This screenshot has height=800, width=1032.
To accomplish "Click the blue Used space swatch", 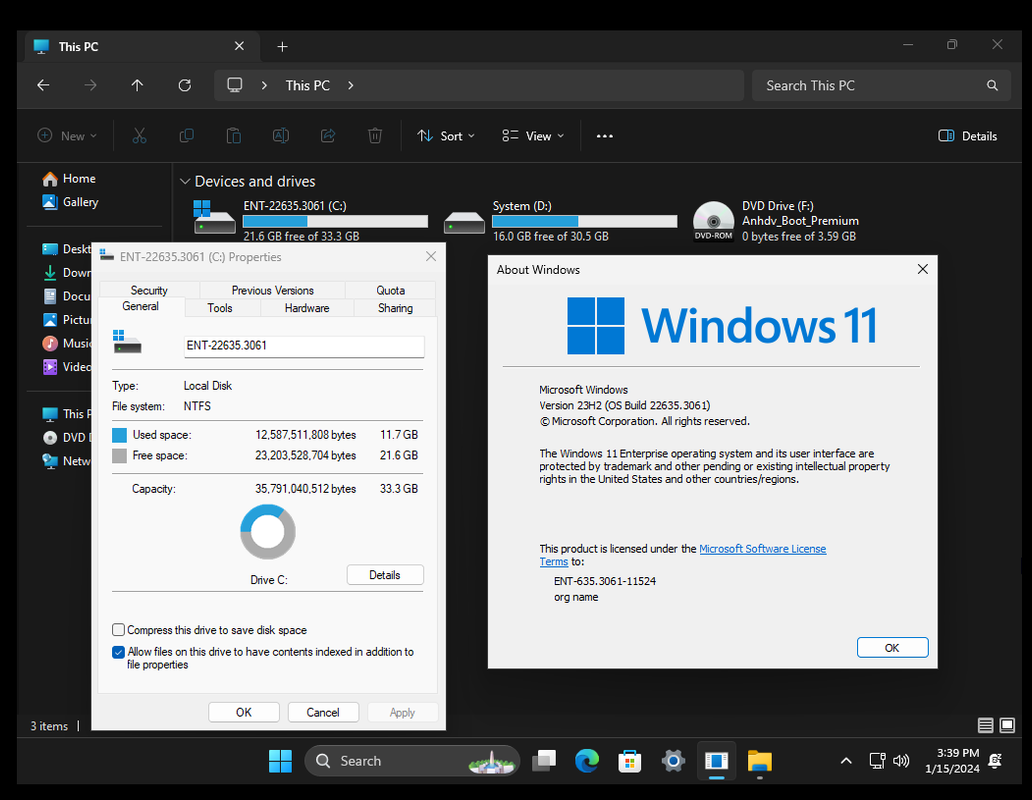I will point(119,435).
